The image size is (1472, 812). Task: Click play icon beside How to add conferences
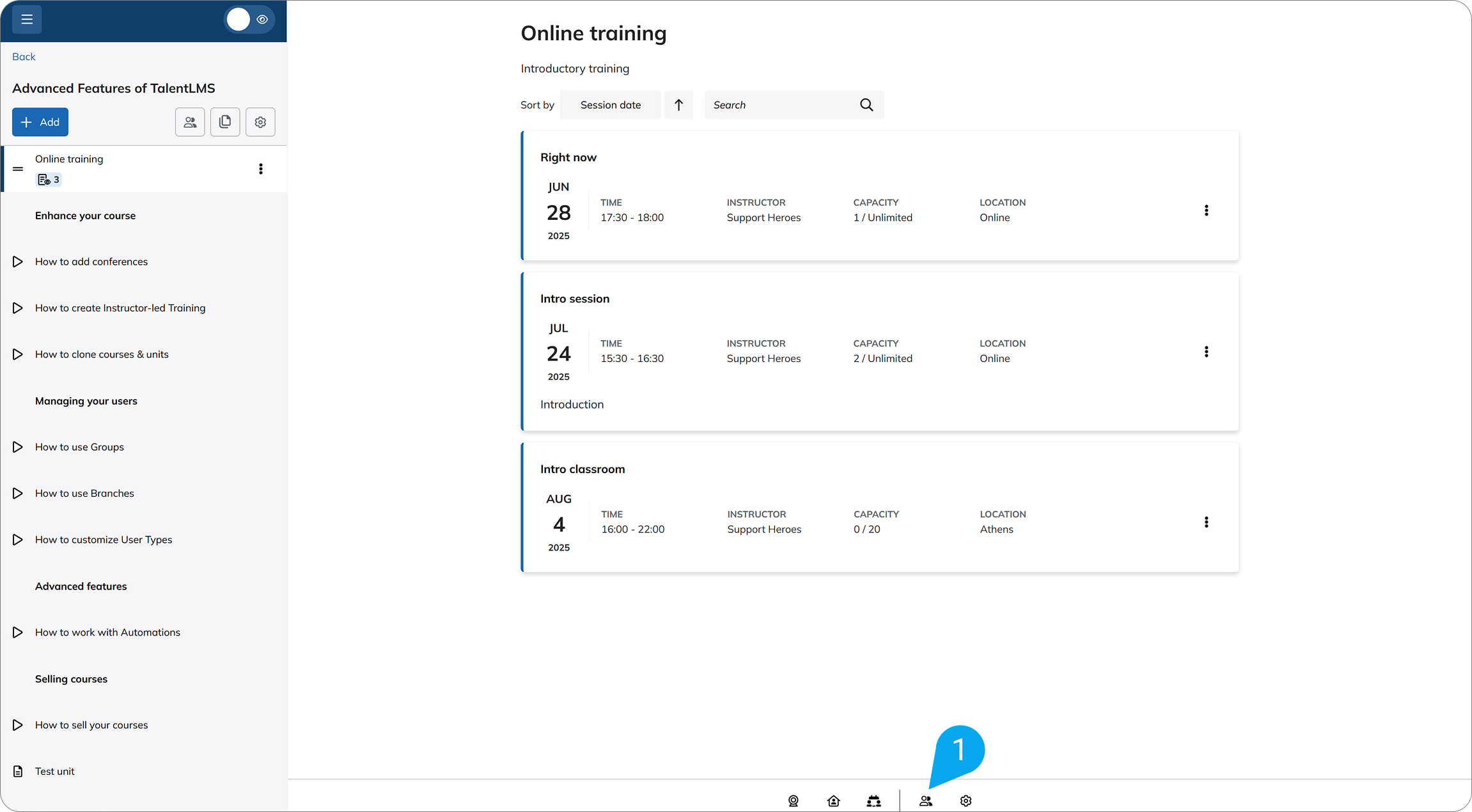pos(18,262)
